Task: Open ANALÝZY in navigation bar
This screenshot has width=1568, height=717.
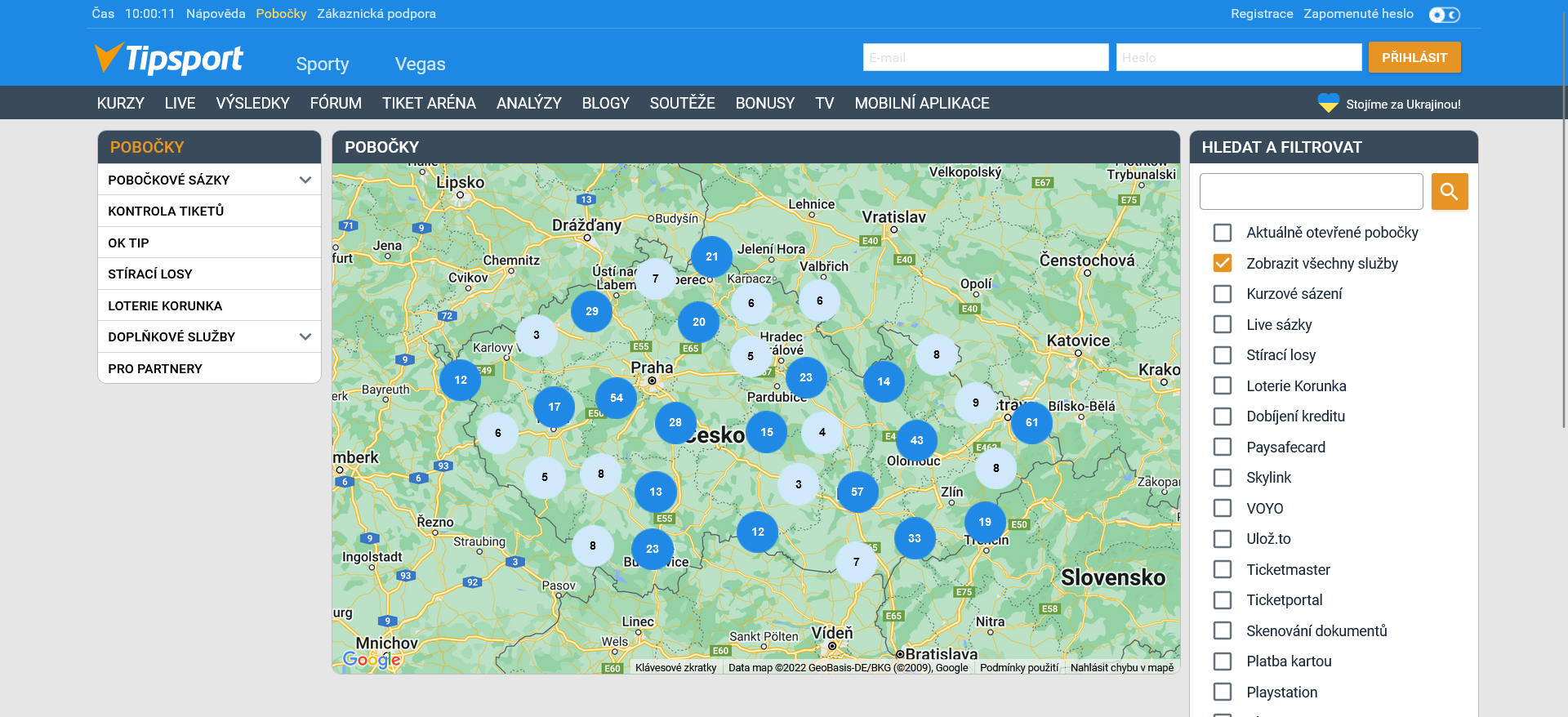Action: tap(529, 103)
